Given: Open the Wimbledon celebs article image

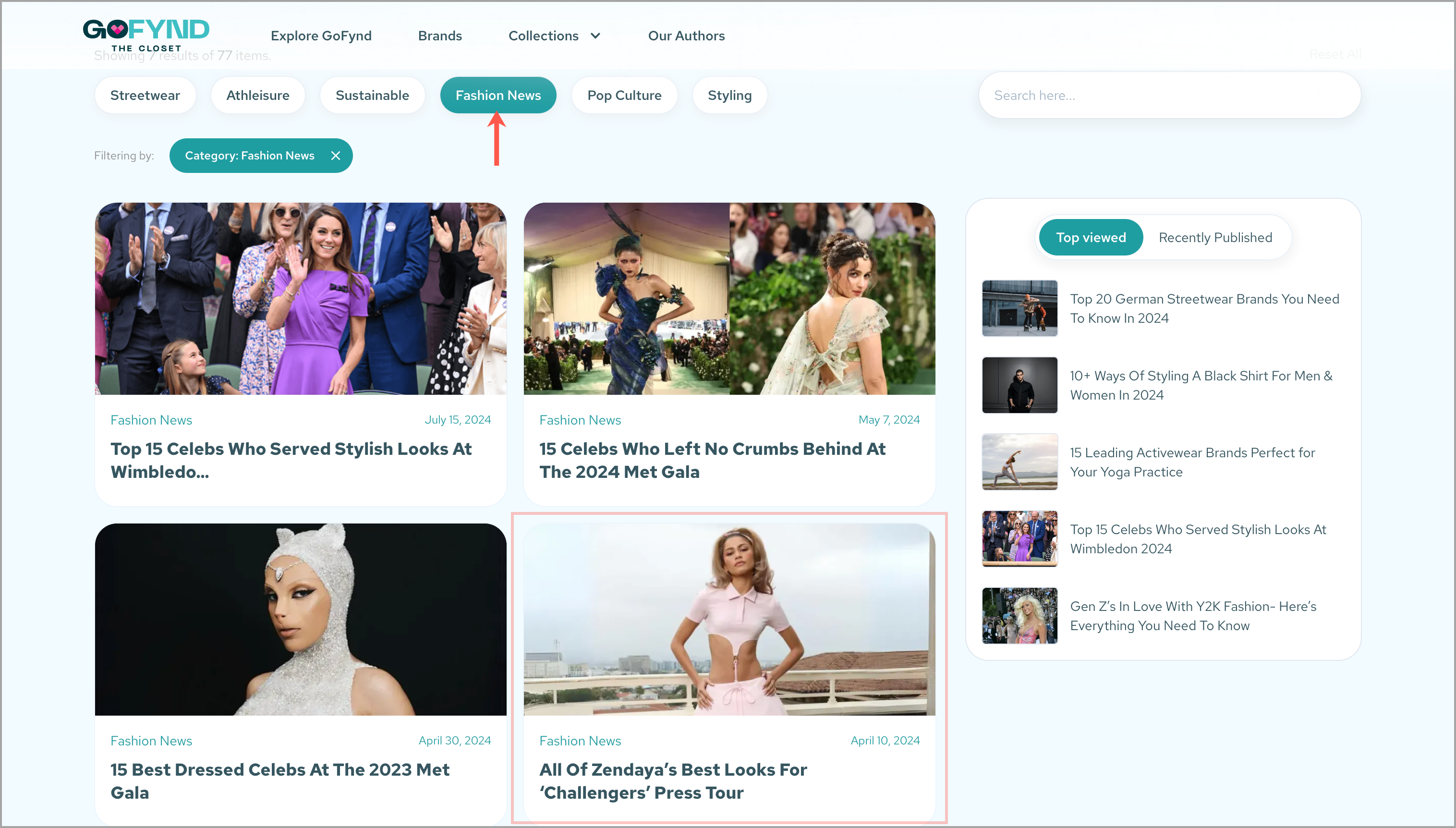Looking at the screenshot, I should 300,298.
